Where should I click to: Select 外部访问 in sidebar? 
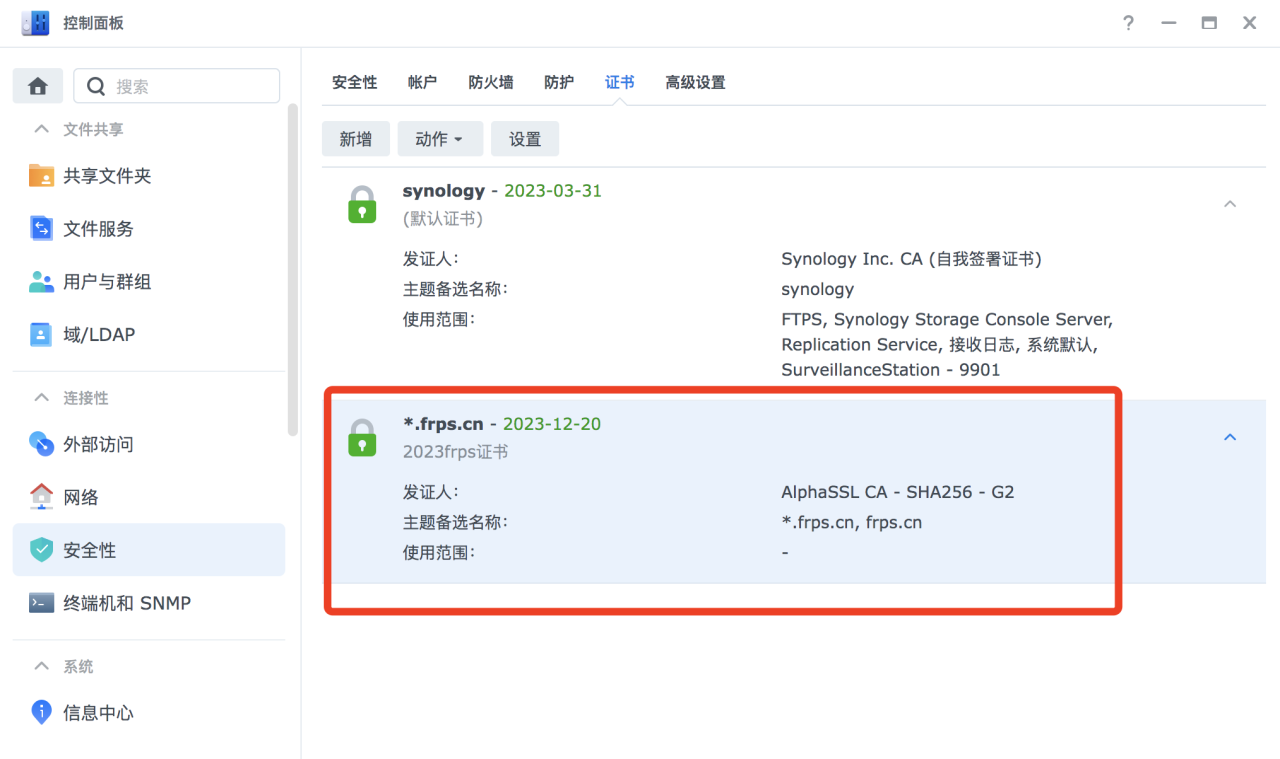click(149, 444)
